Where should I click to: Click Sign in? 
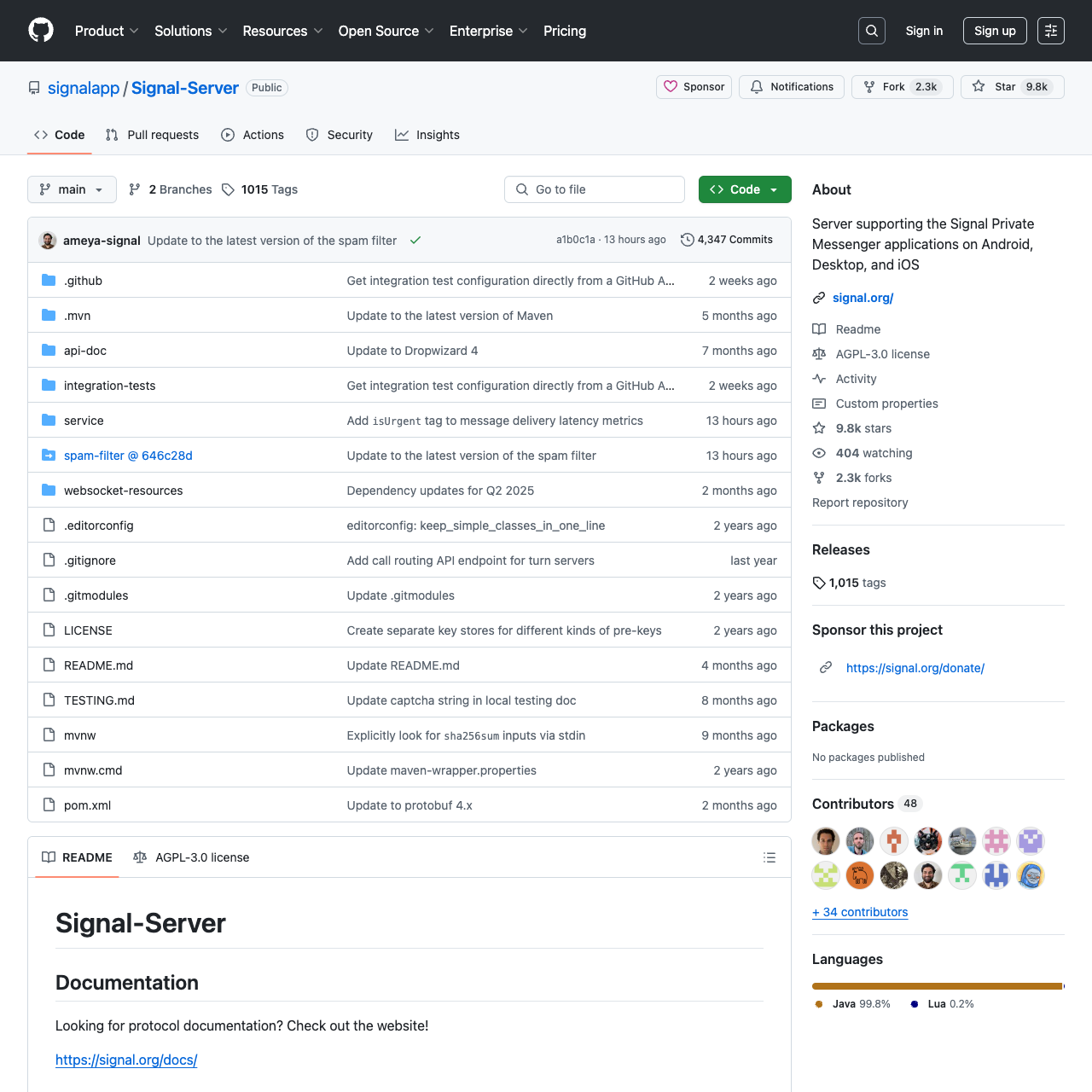[x=924, y=31]
